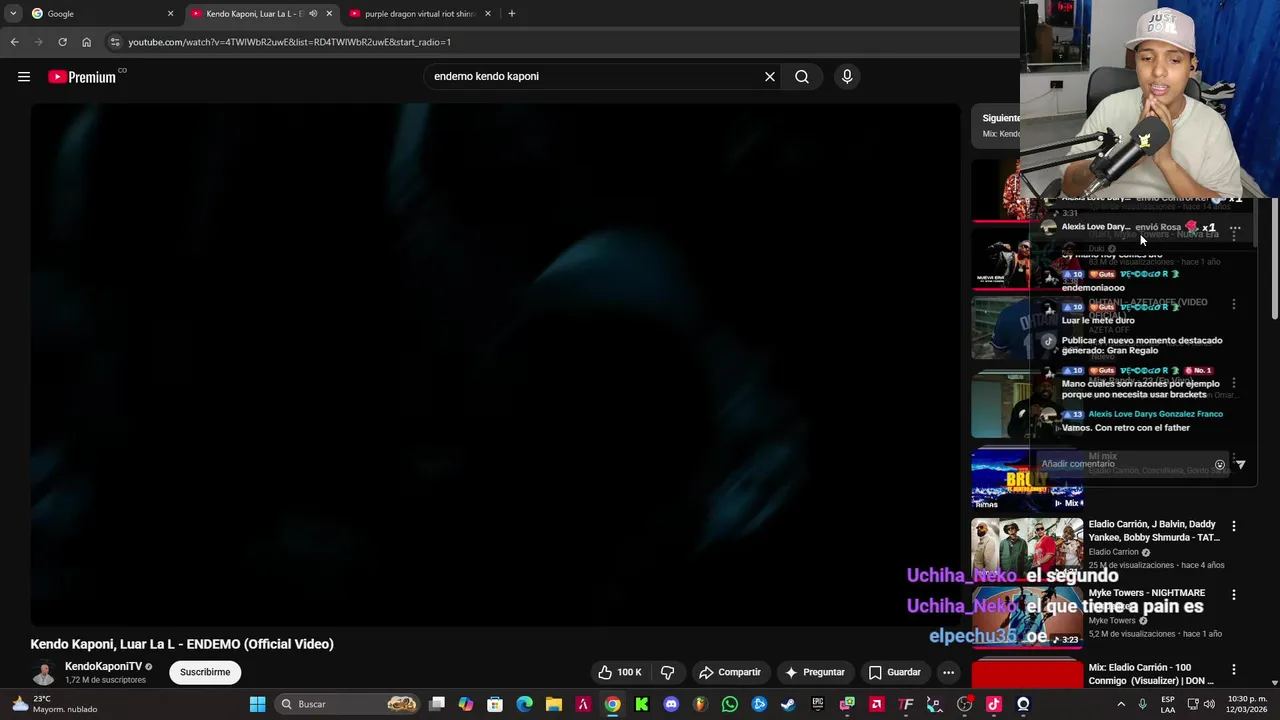Dislike the video
The image size is (1280, 720).
(x=667, y=672)
